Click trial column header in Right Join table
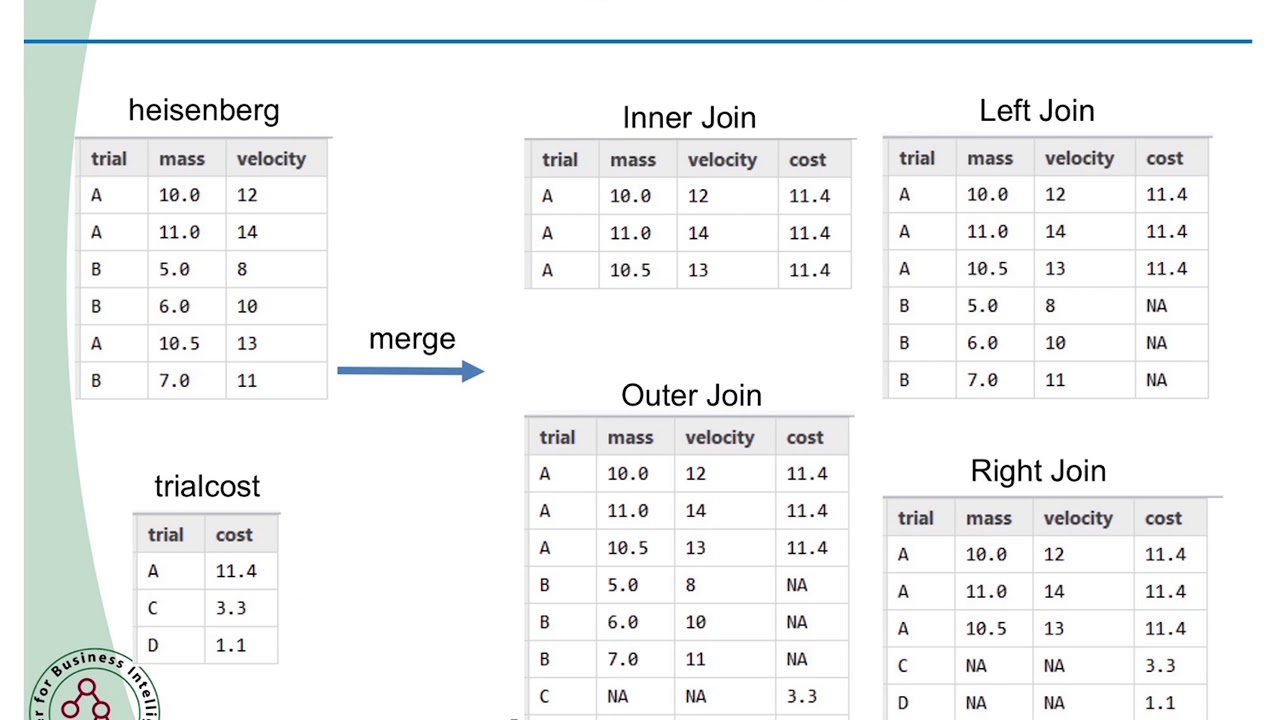1280x720 pixels. click(915, 518)
